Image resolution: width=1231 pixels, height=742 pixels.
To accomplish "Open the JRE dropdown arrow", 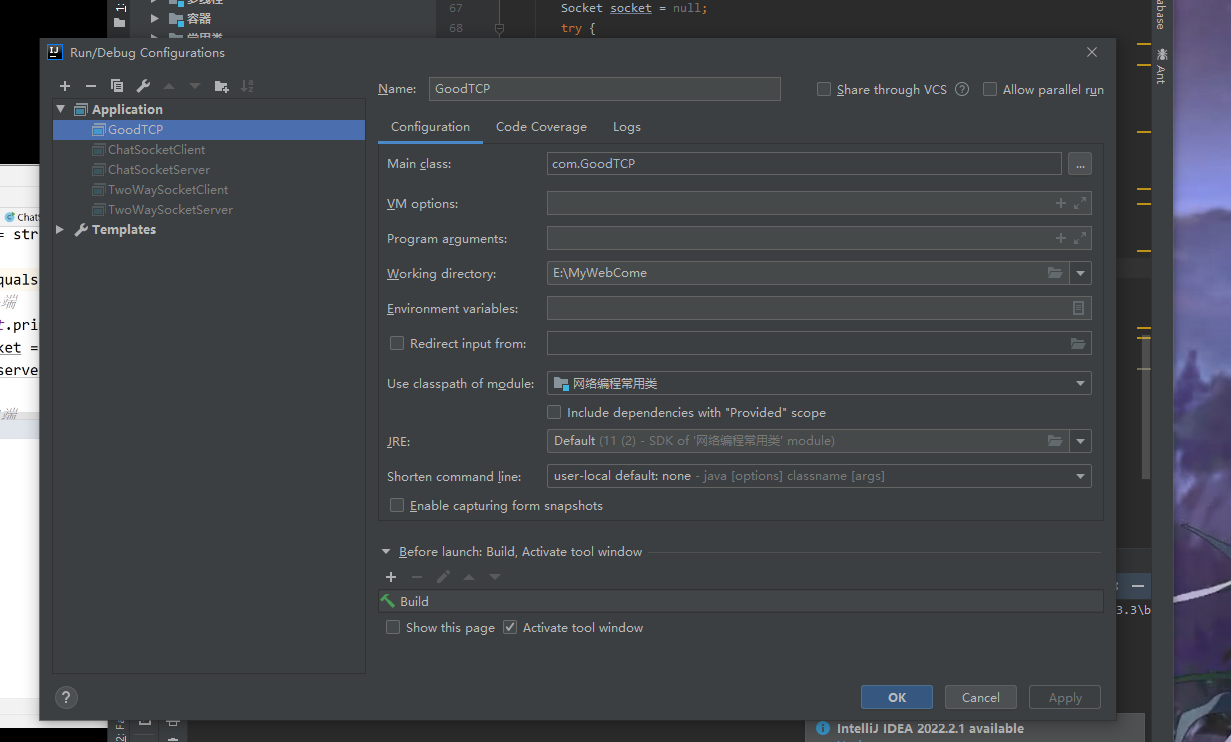I will 1080,441.
